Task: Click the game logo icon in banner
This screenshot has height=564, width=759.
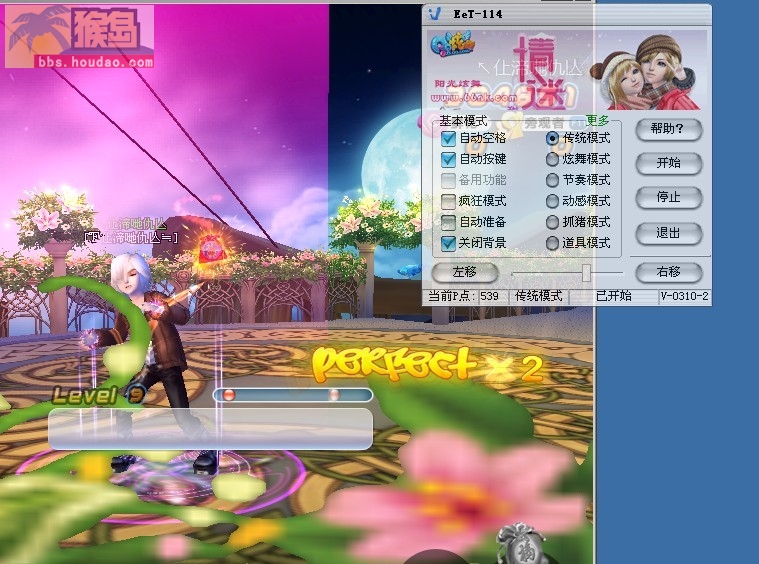Action: 452,45
